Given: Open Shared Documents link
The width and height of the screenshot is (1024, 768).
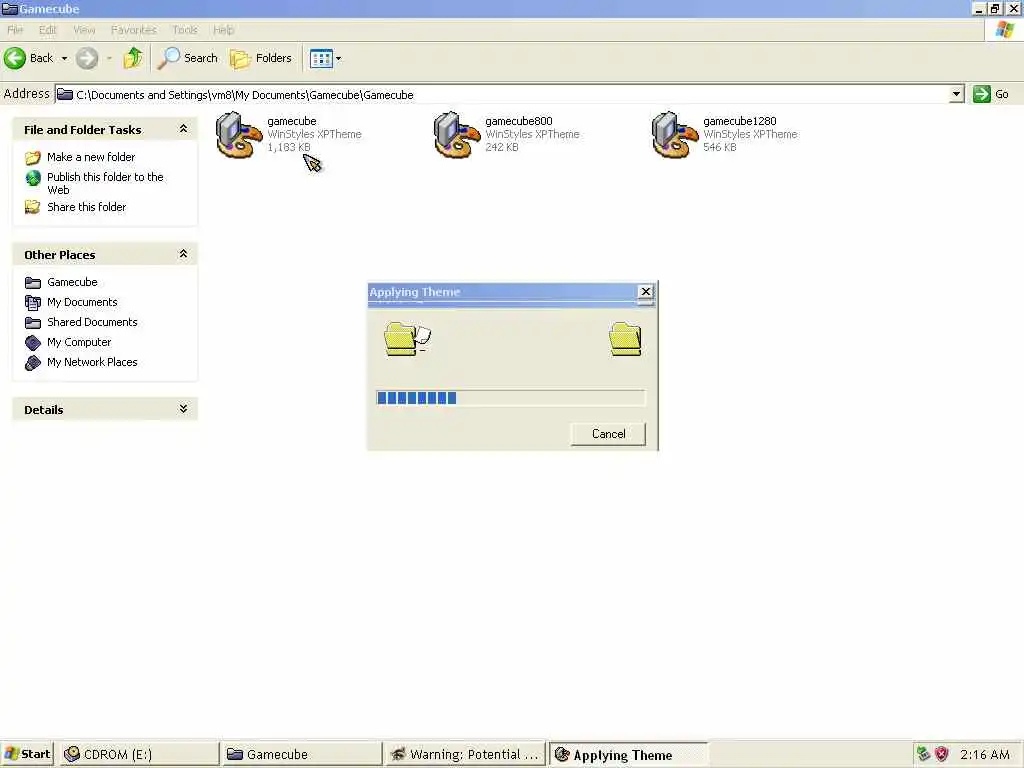Looking at the screenshot, I should tap(92, 323).
